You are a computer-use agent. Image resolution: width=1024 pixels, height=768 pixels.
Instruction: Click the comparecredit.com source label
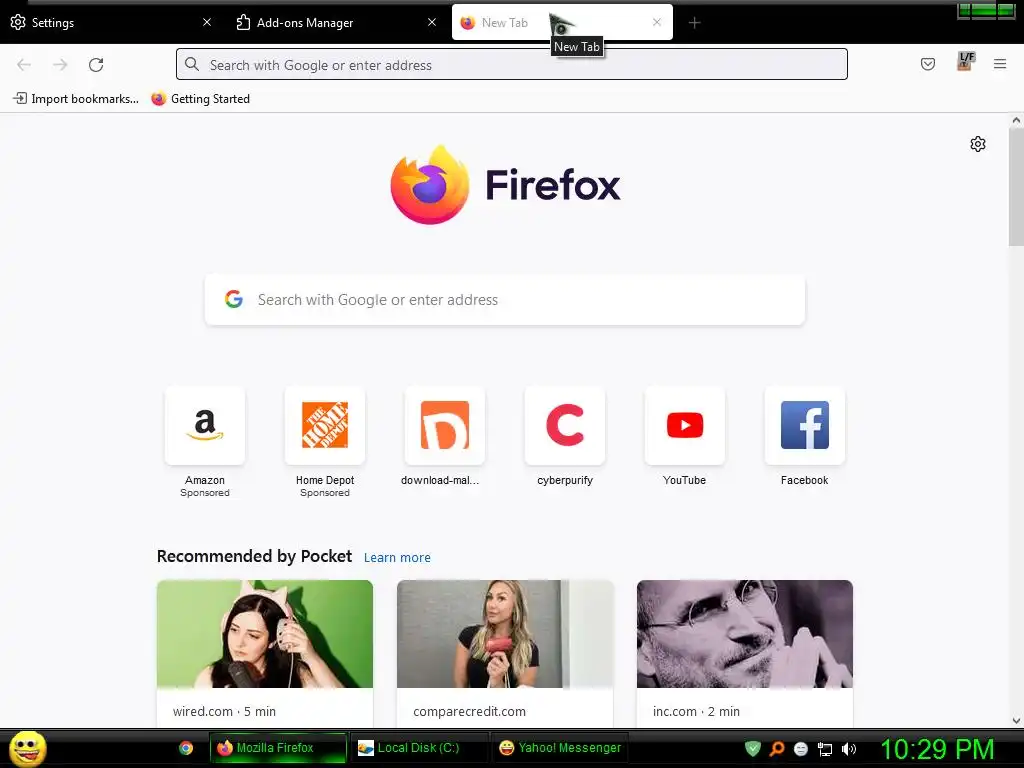pyautogui.click(x=469, y=711)
